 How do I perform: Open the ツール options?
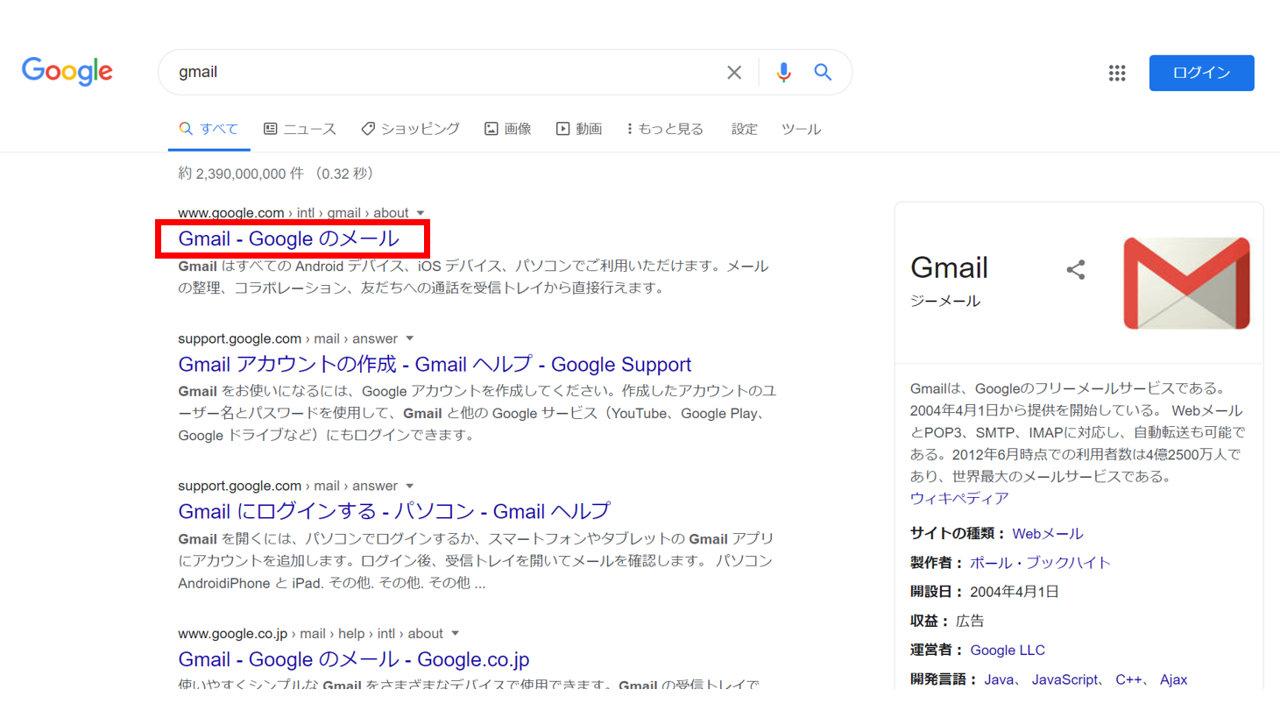[801, 129]
